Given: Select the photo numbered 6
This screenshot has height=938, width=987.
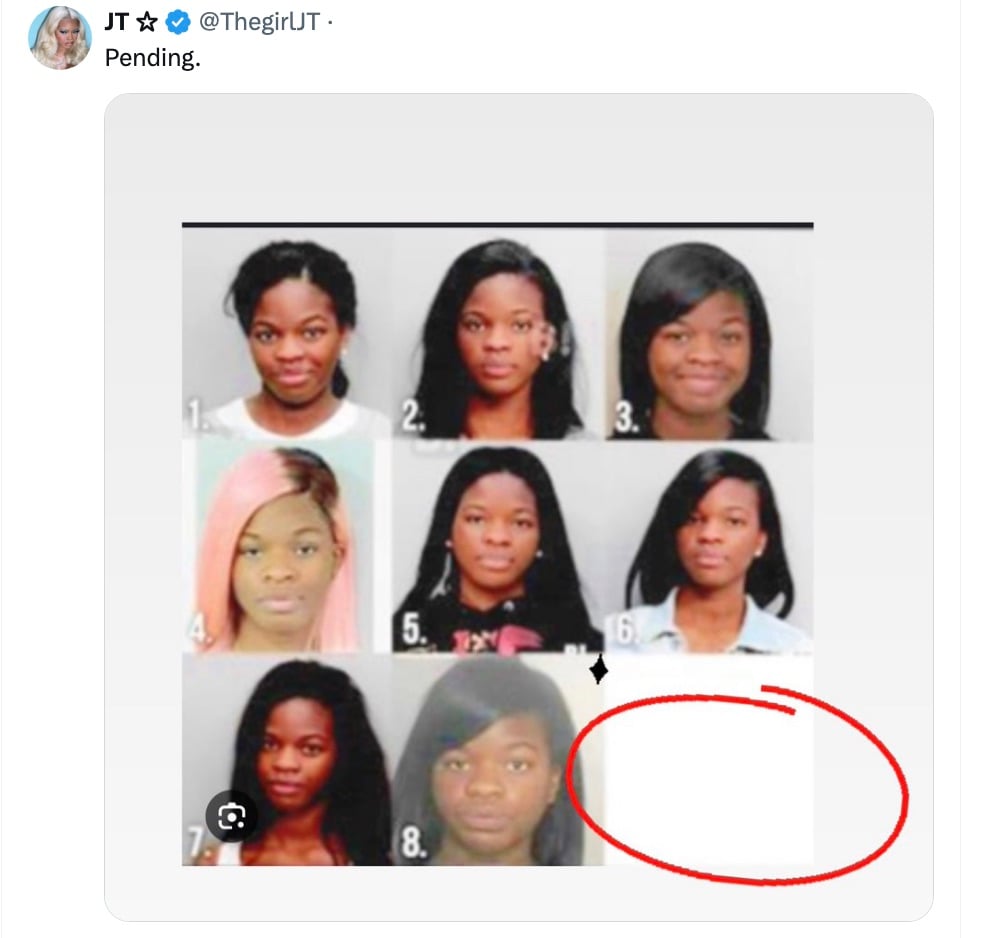Looking at the screenshot, I should coord(709,546).
